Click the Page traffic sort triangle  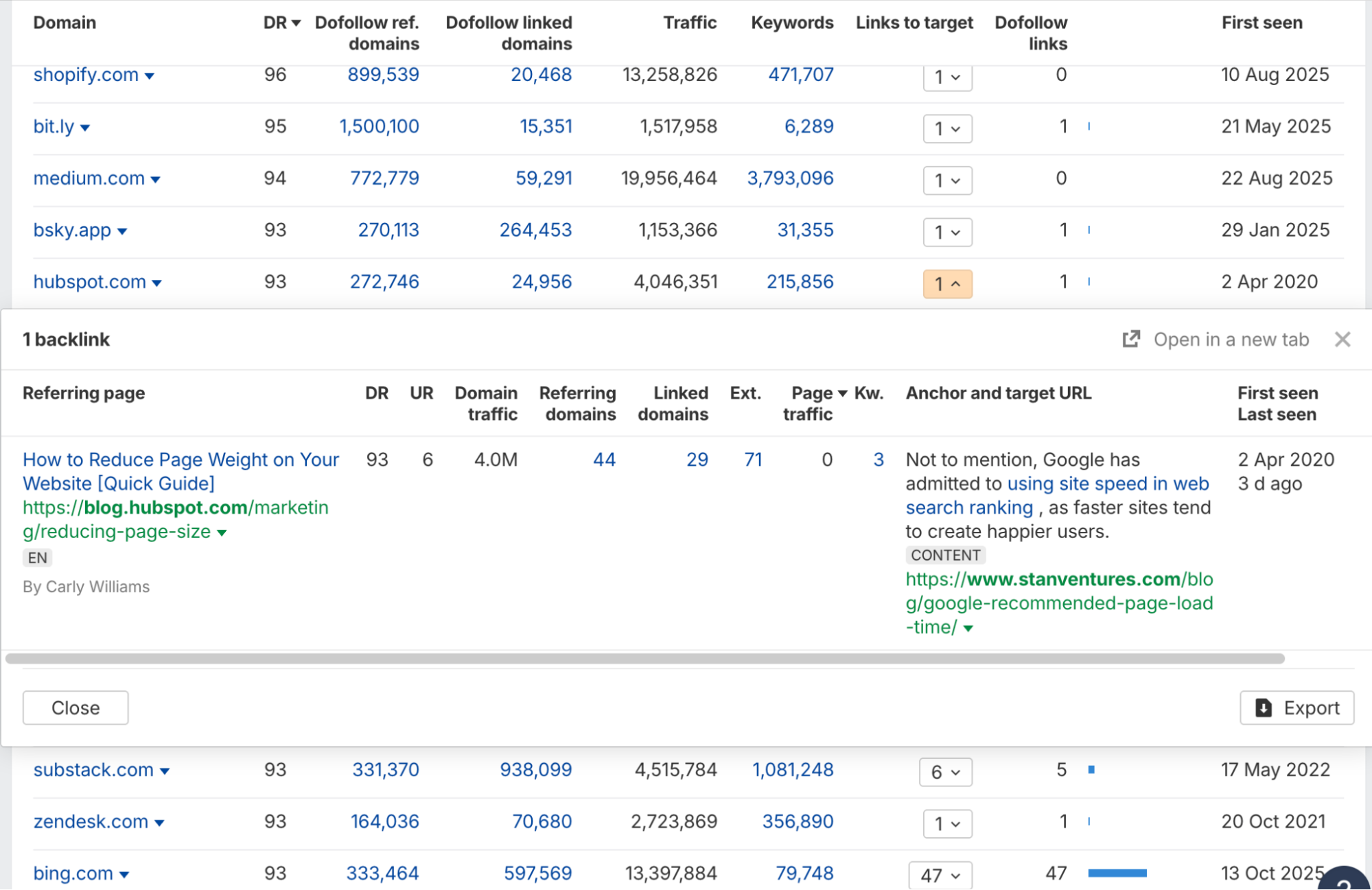click(842, 393)
